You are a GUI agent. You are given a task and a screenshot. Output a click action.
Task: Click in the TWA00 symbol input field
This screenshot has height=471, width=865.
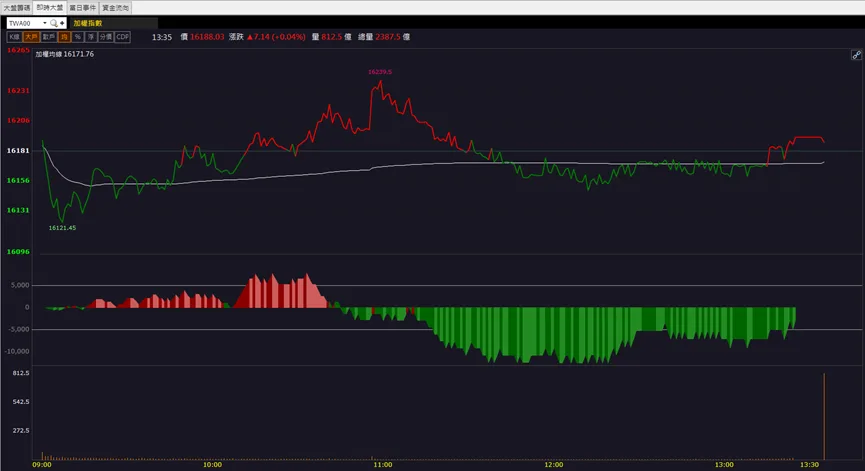(24, 23)
